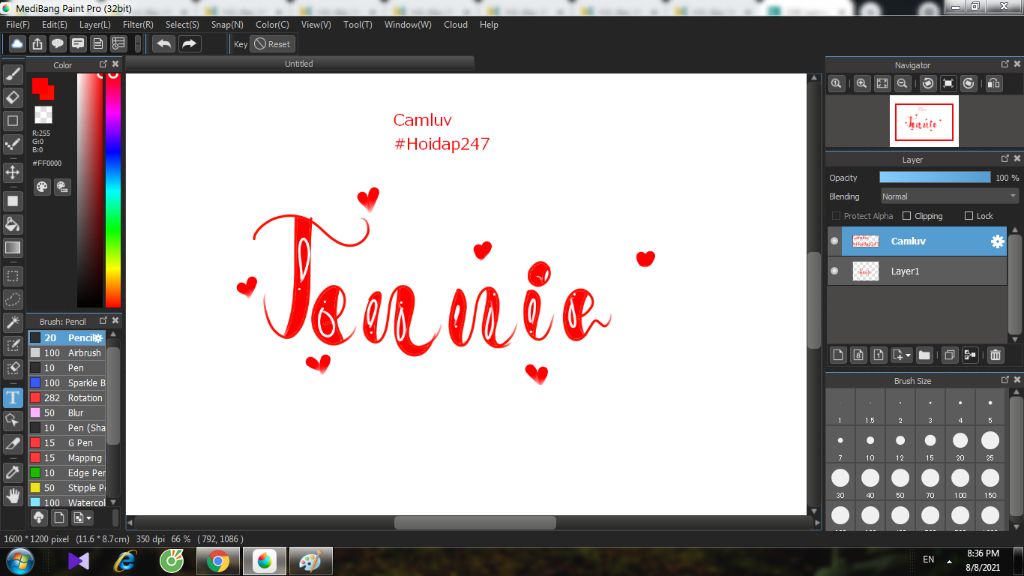Open the Blending mode dropdown
Image resolution: width=1024 pixels, height=576 pixels.
click(949, 197)
